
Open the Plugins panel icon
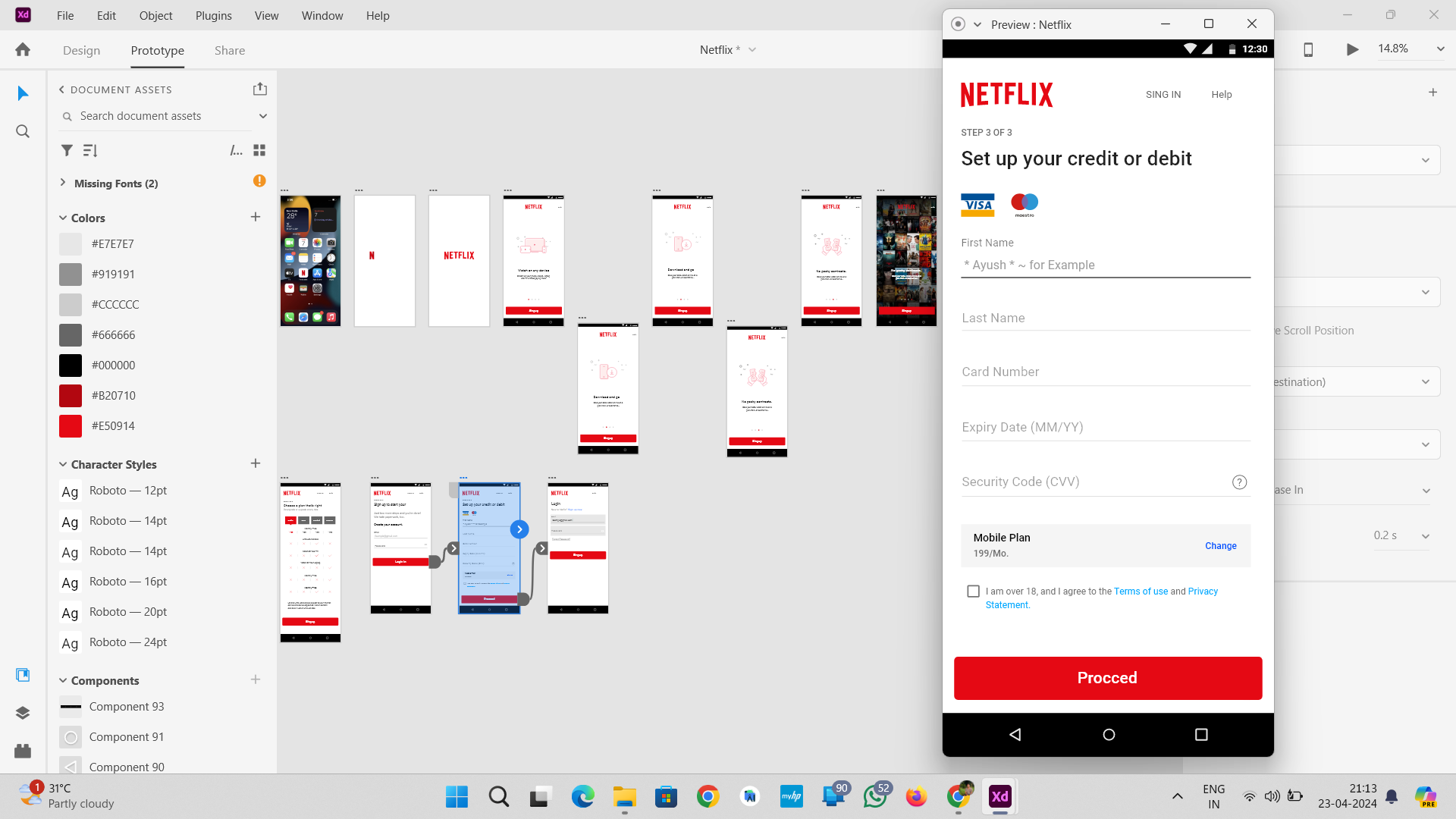[23, 751]
